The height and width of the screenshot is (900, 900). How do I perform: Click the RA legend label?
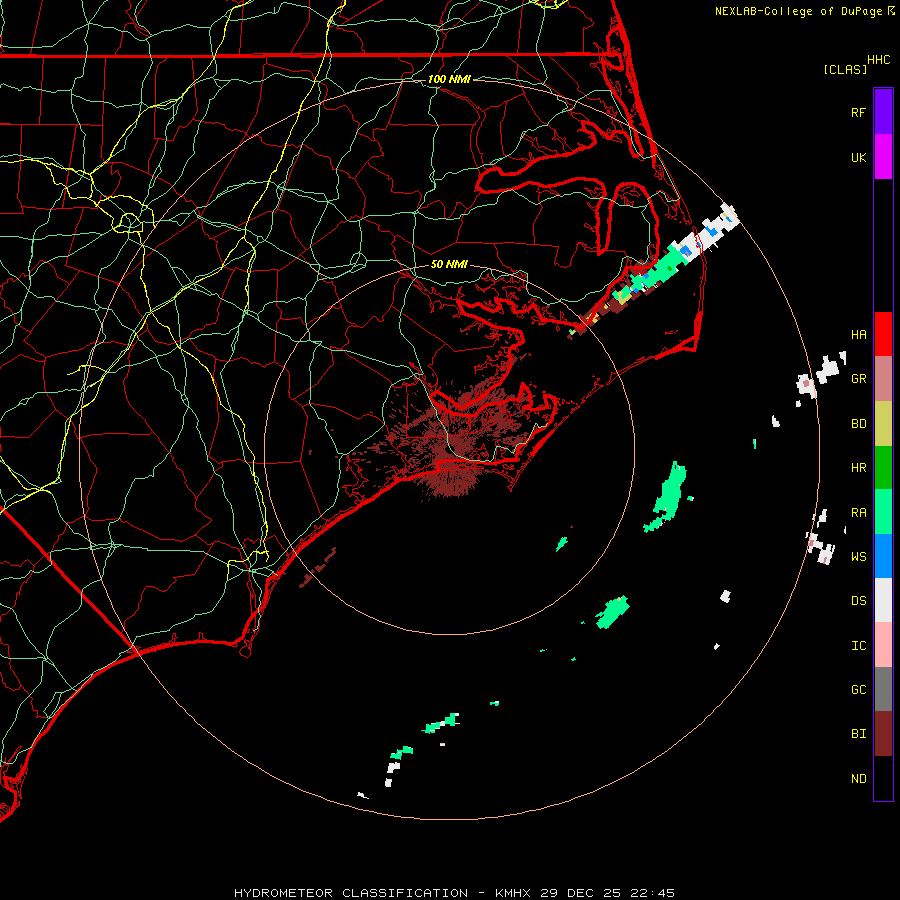(x=858, y=513)
